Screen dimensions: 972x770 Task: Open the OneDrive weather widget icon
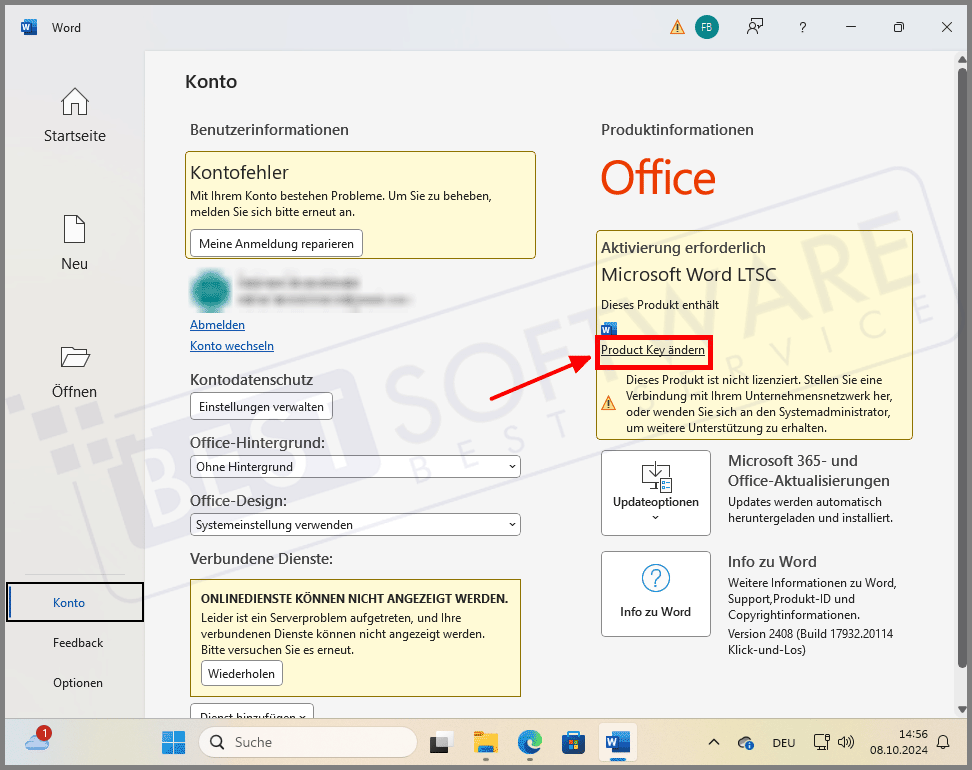[x=37, y=740]
